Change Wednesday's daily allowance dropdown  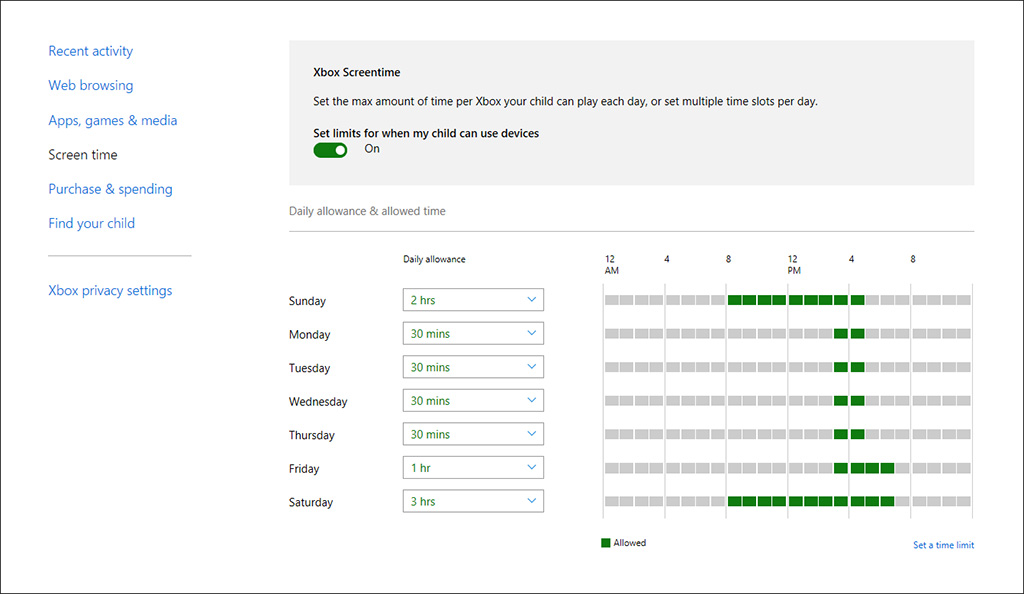coord(473,401)
